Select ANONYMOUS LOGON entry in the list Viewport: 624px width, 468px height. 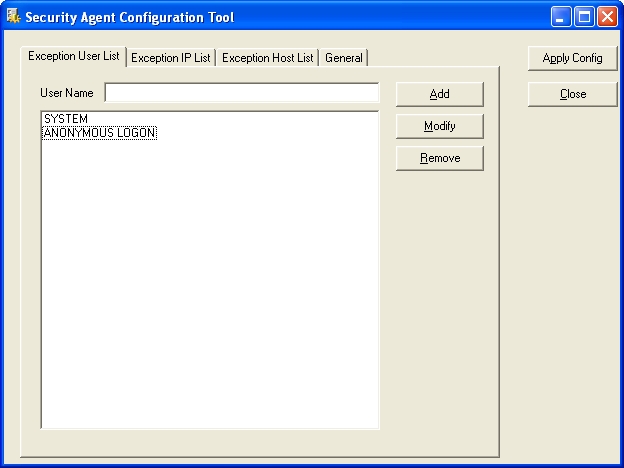pyautogui.click(x=99, y=133)
